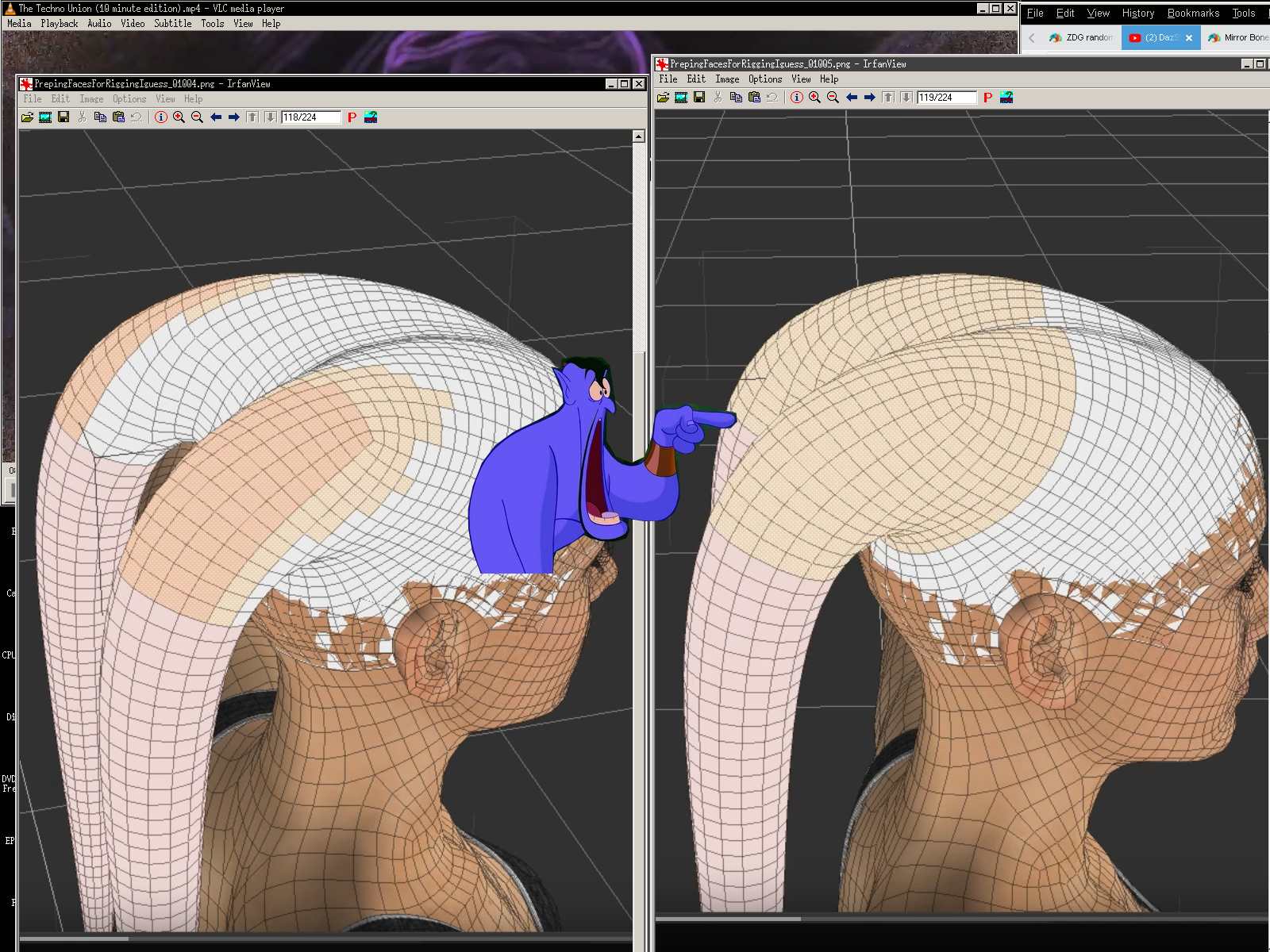Click Cut scissors icon in left IrfanView window
The width and height of the screenshot is (1270, 952).
pyautogui.click(x=82, y=117)
